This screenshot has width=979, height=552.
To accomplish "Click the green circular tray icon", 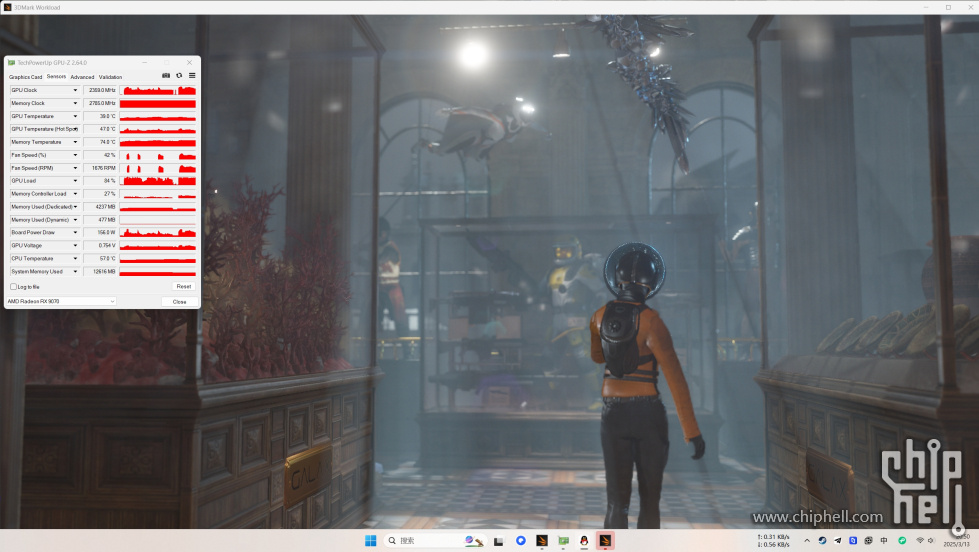I will 902,541.
